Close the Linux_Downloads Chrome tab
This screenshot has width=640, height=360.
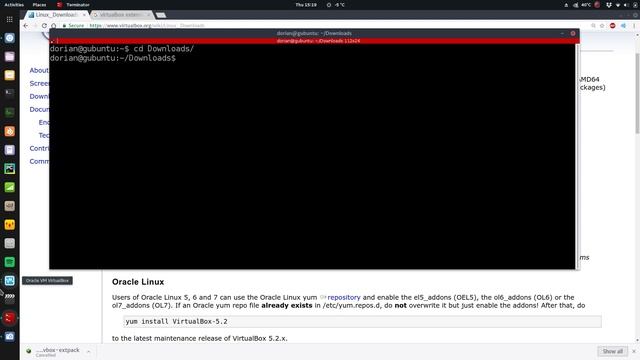tap(84, 15)
